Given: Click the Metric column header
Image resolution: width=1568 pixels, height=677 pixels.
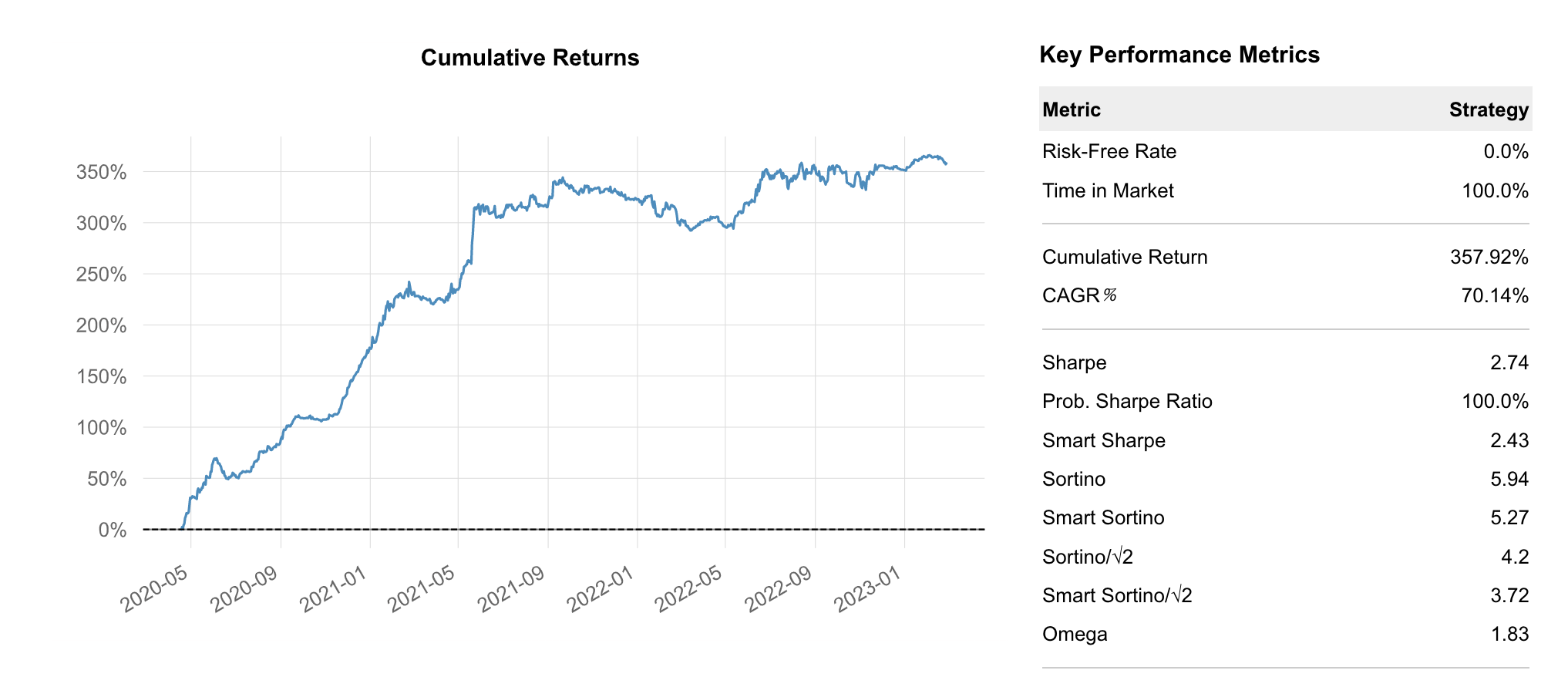Looking at the screenshot, I should (x=1071, y=109).
